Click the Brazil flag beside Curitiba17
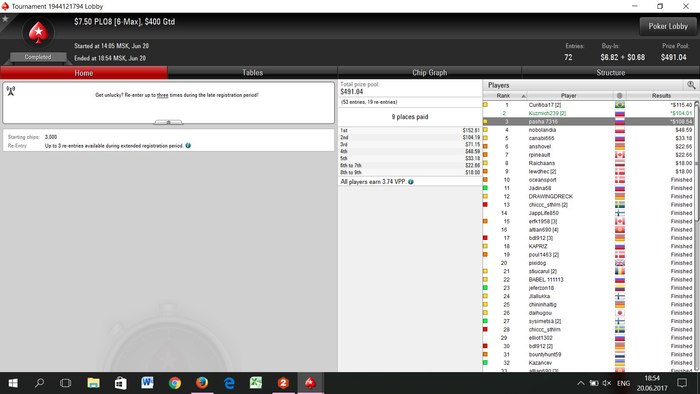The image size is (700, 394). click(x=620, y=105)
